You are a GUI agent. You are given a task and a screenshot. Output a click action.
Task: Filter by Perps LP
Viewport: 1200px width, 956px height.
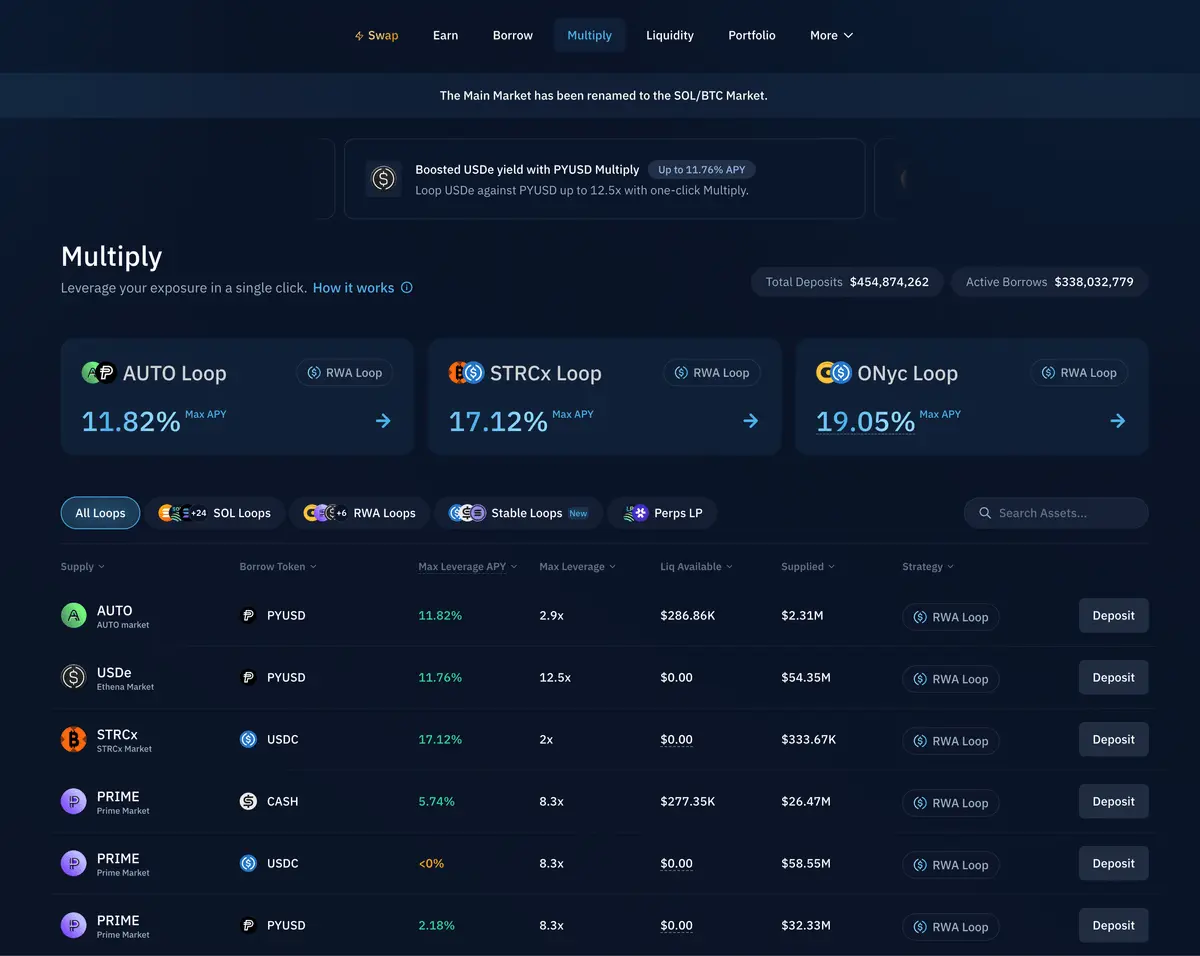tap(662, 513)
